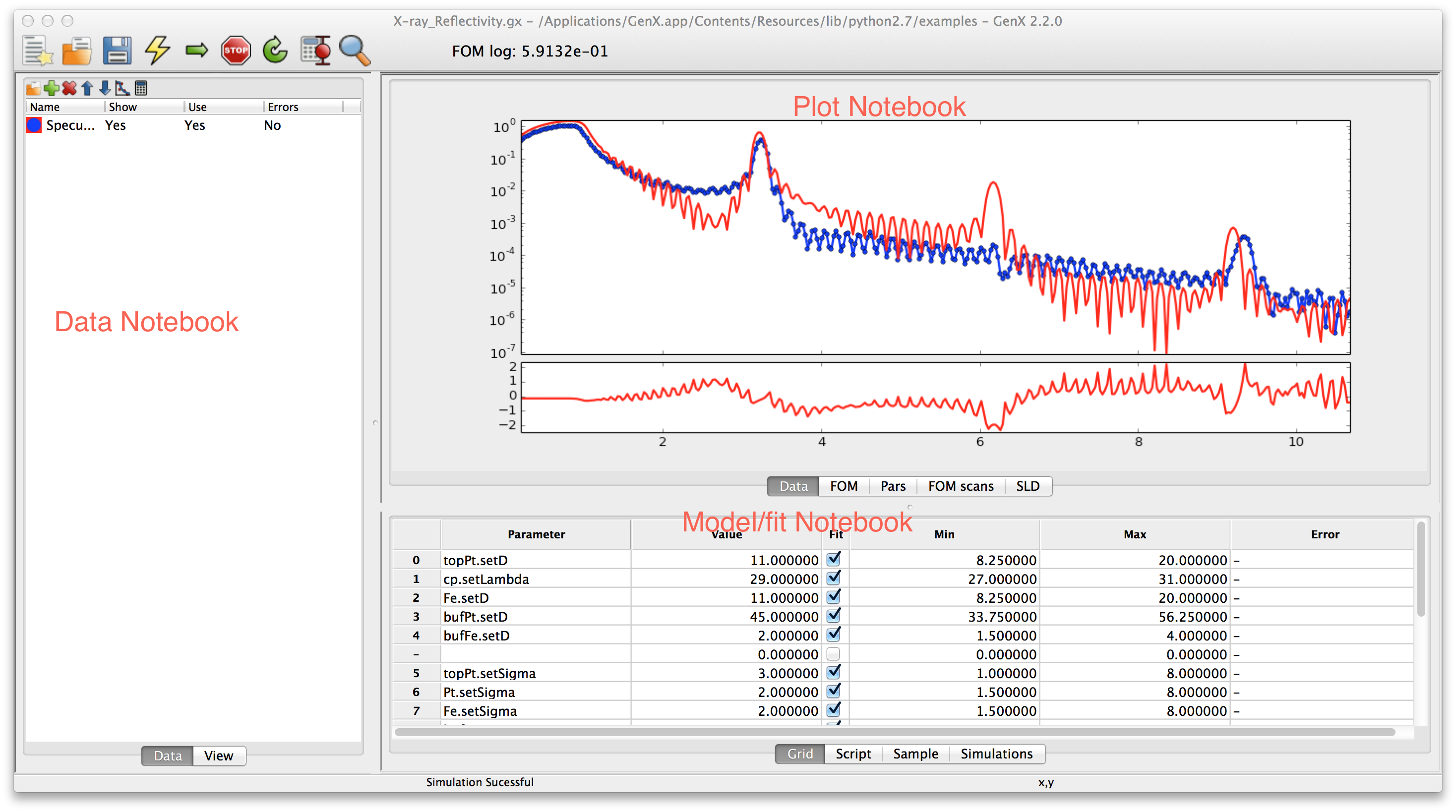
Task: Open the Simulations tab
Action: point(996,754)
